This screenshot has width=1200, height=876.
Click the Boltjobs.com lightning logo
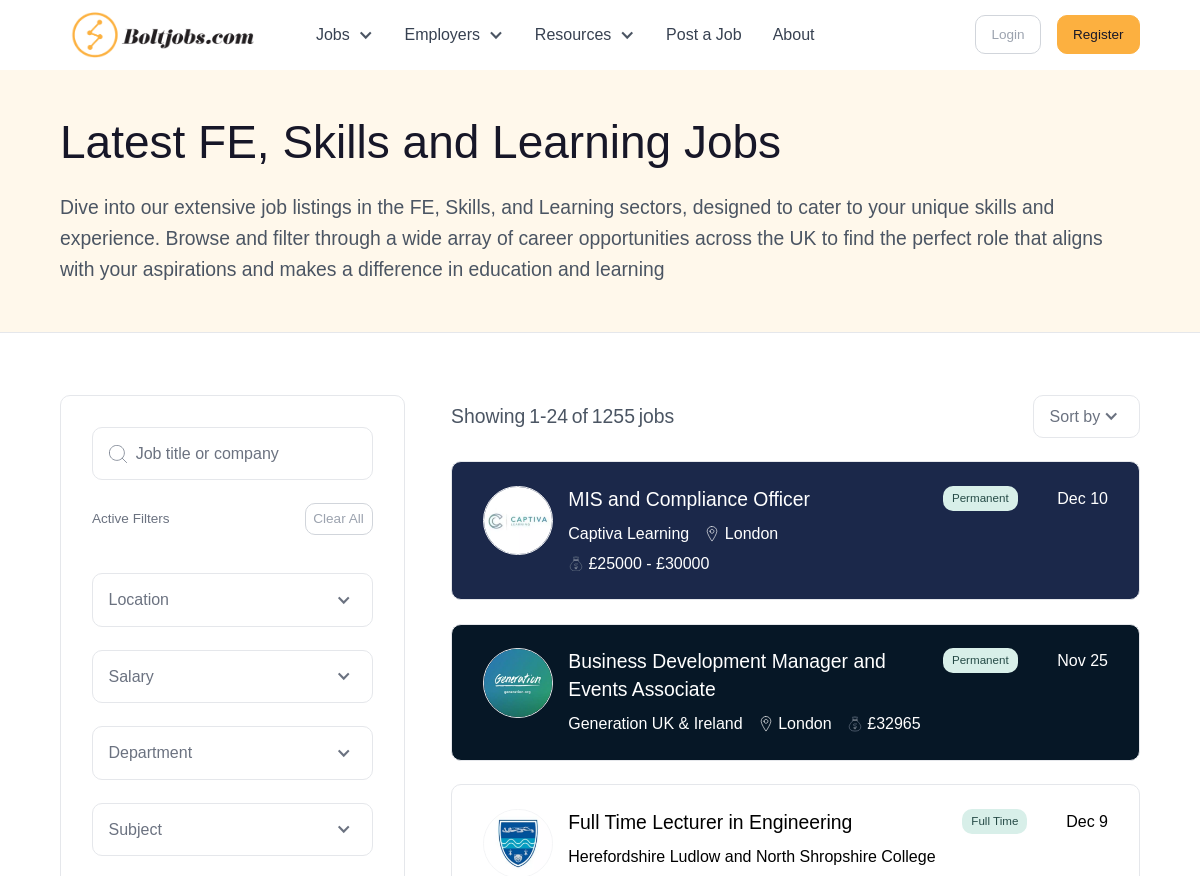coord(95,35)
